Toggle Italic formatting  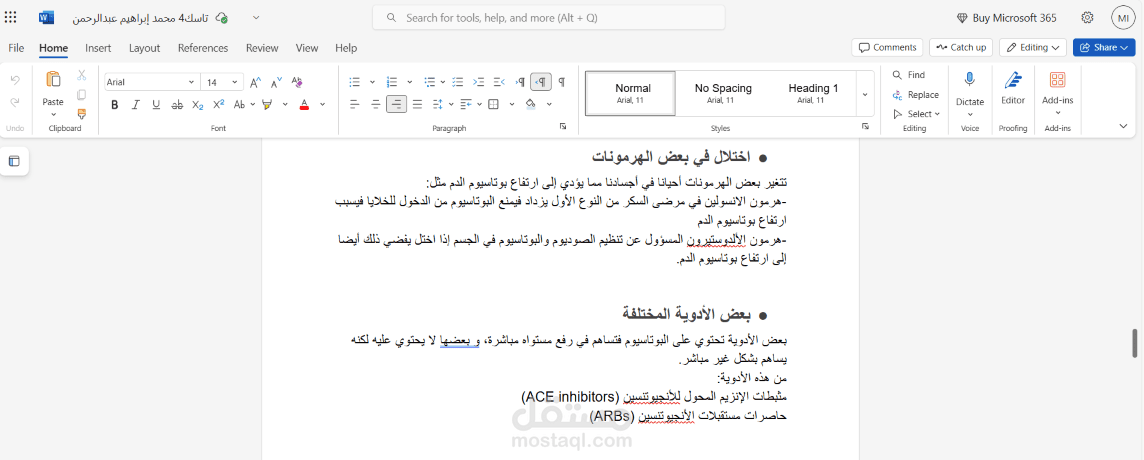[x=135, y=104]
